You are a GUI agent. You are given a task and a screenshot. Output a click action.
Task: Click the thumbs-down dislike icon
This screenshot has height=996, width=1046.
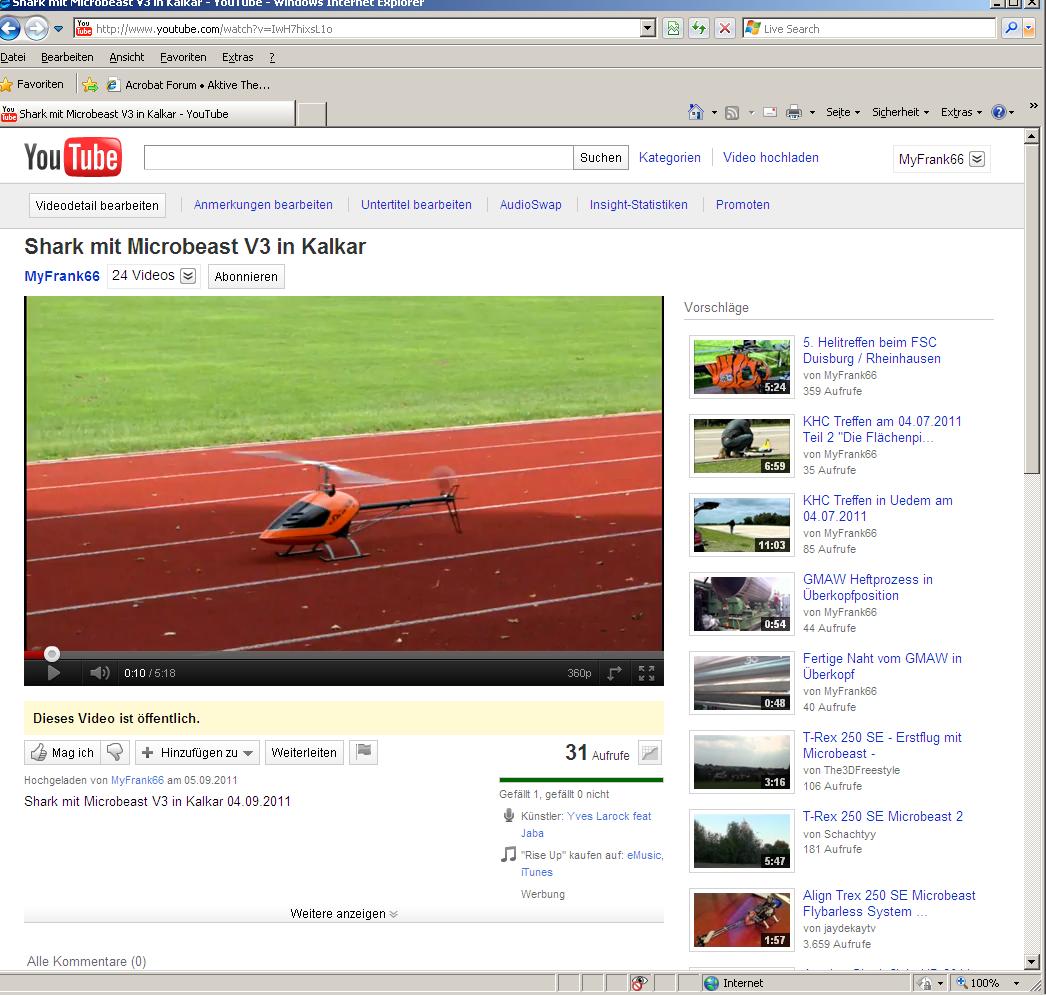115,752
